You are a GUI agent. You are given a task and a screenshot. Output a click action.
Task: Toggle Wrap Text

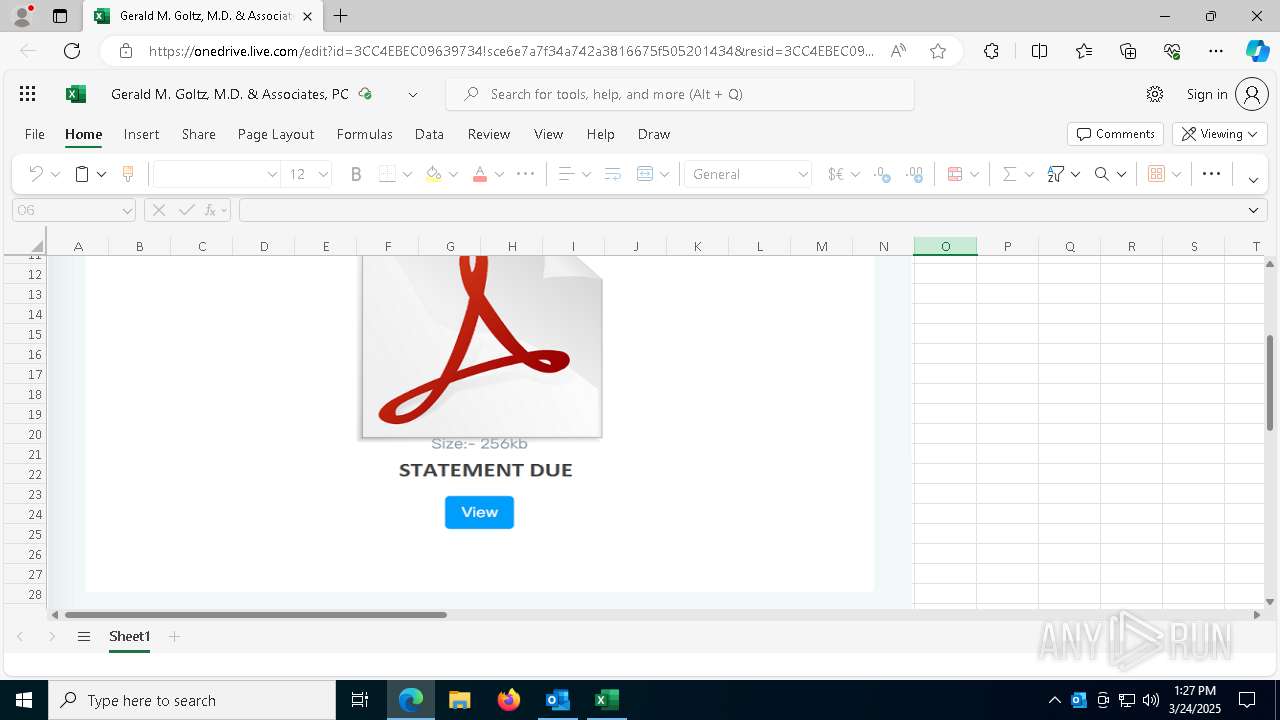[x=613, y=174]
